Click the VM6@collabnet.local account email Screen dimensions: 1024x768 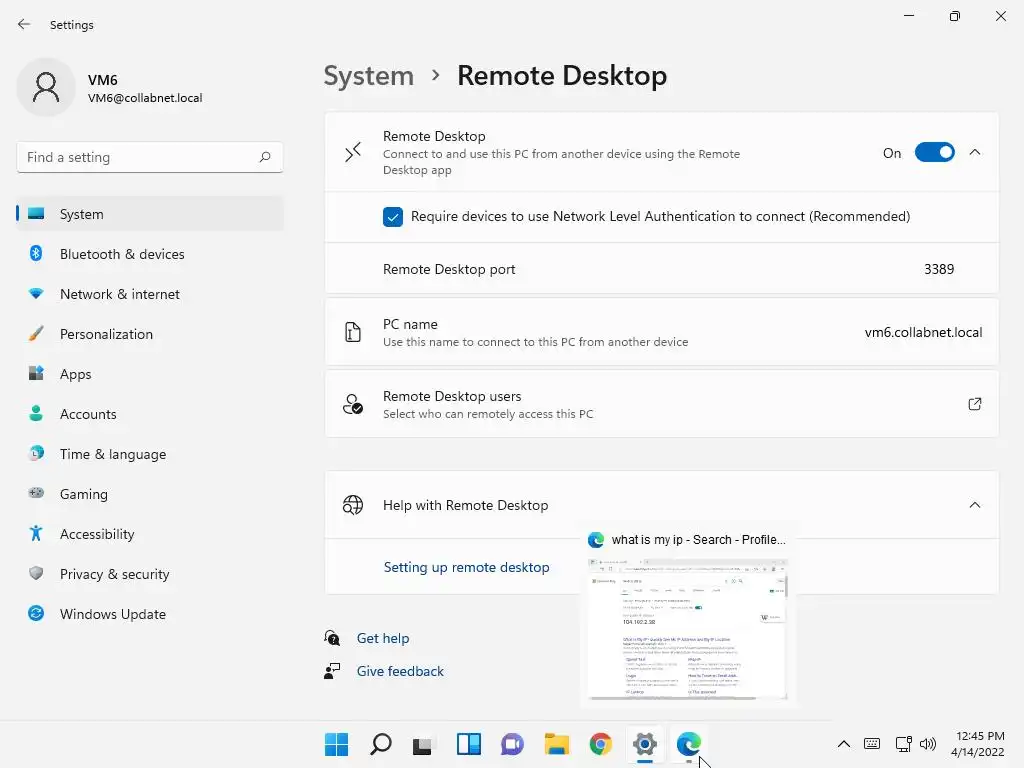tap(145, 98)
